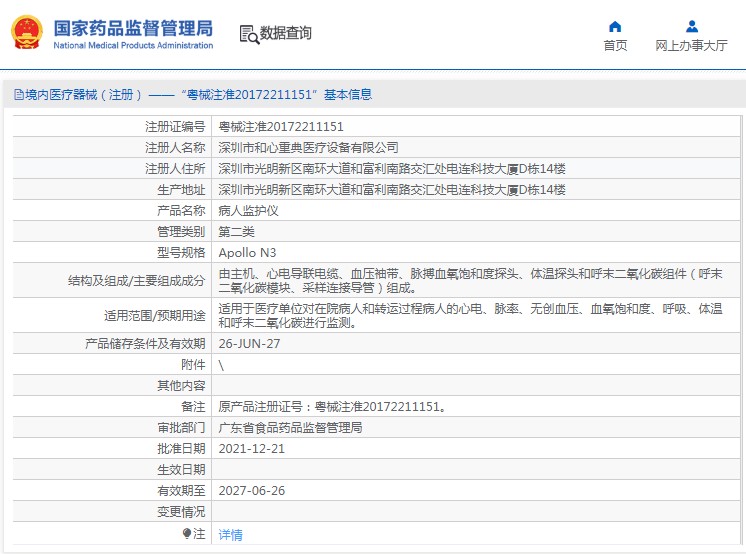
Task: Click the national emblem logo
Action: [27, 33]
